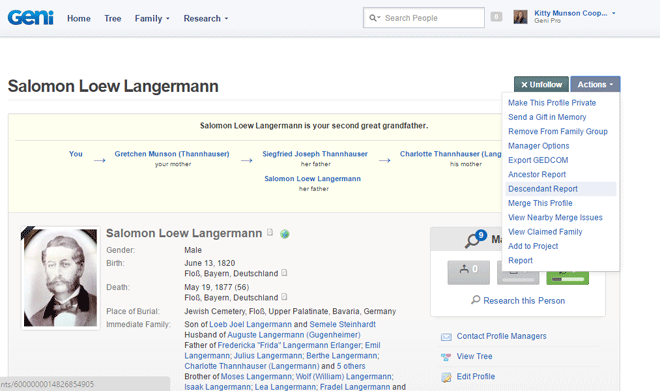Click the envelope icon for Contact Profile Managers
This screenshot has width=660, height=391.
pos(446,337)
